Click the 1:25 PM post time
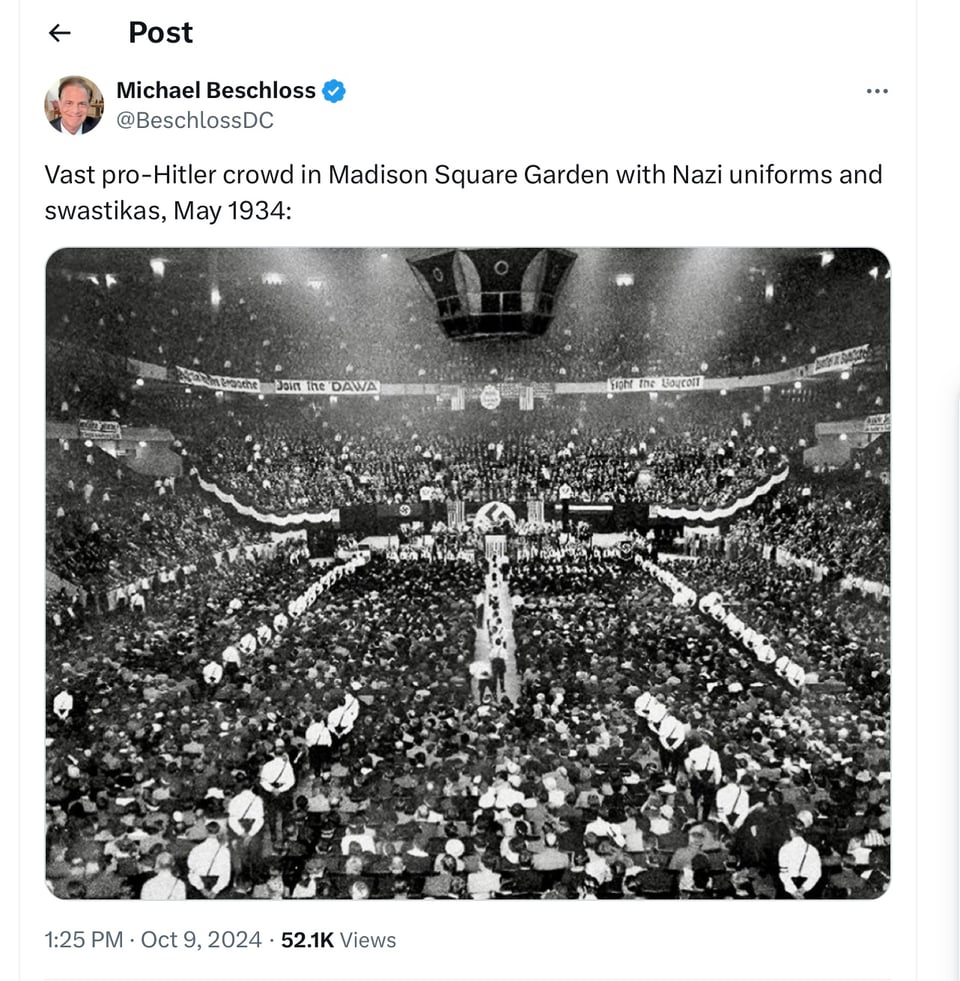 point(84,940)
